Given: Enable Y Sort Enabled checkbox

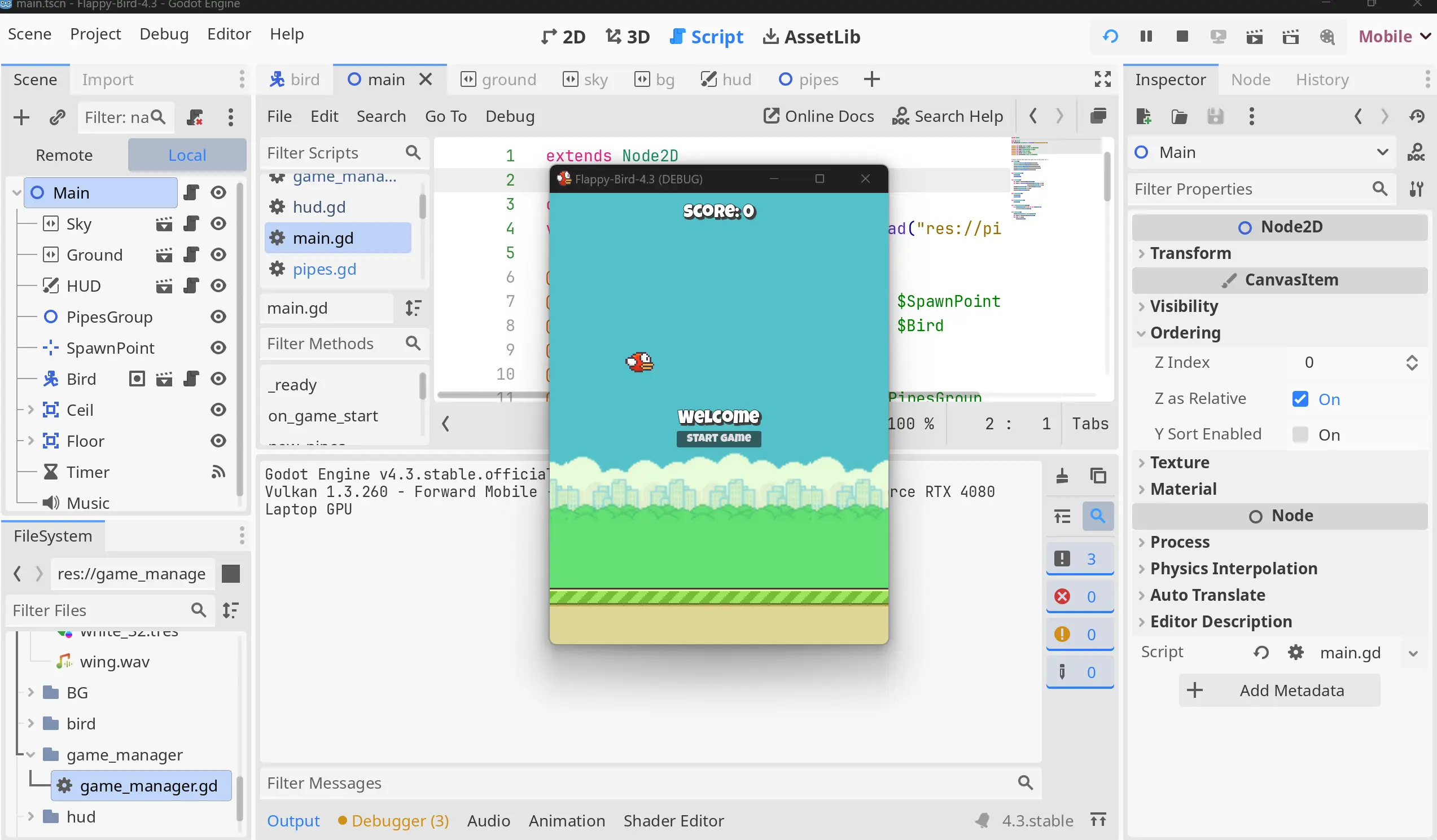Looking at the screenshot, I should pos(1300,435).
